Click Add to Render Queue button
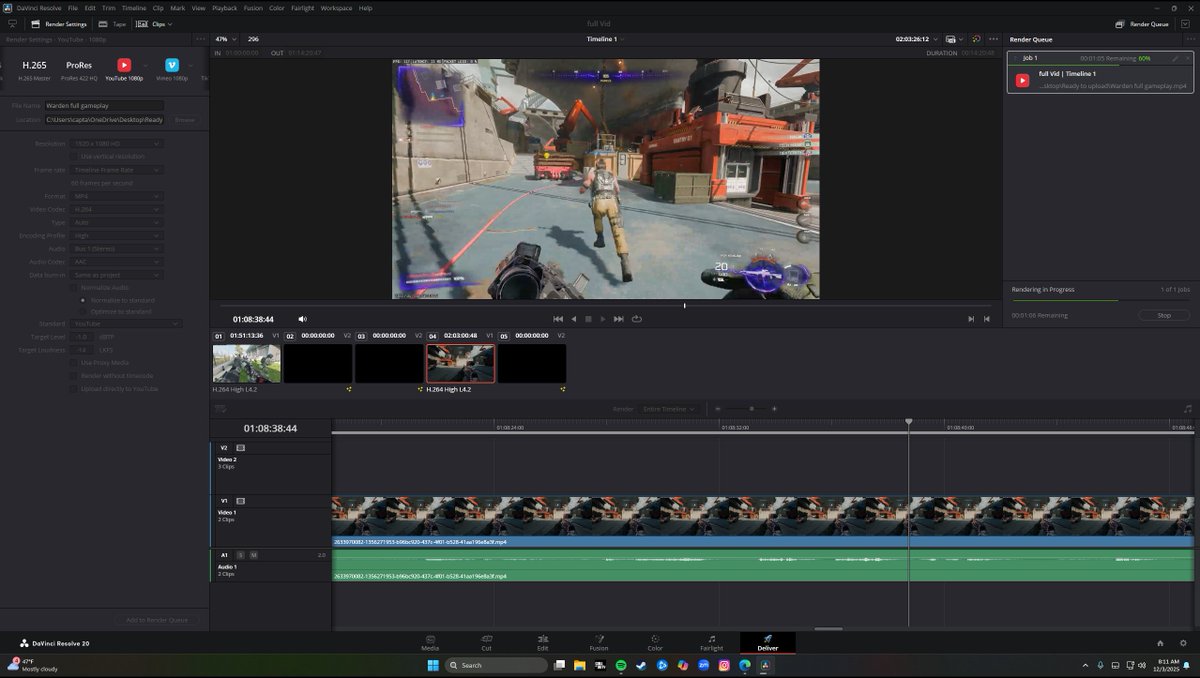Screen dimensions: 1200x678 pos(157,620)
